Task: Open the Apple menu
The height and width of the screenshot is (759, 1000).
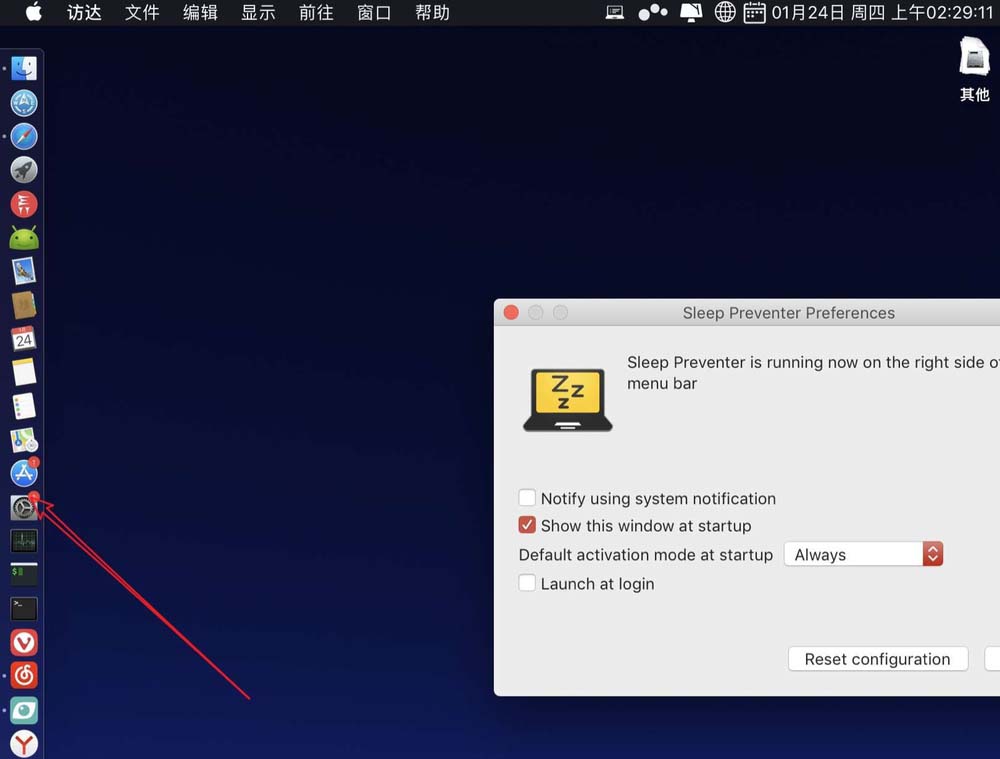Action: point(33,11)
